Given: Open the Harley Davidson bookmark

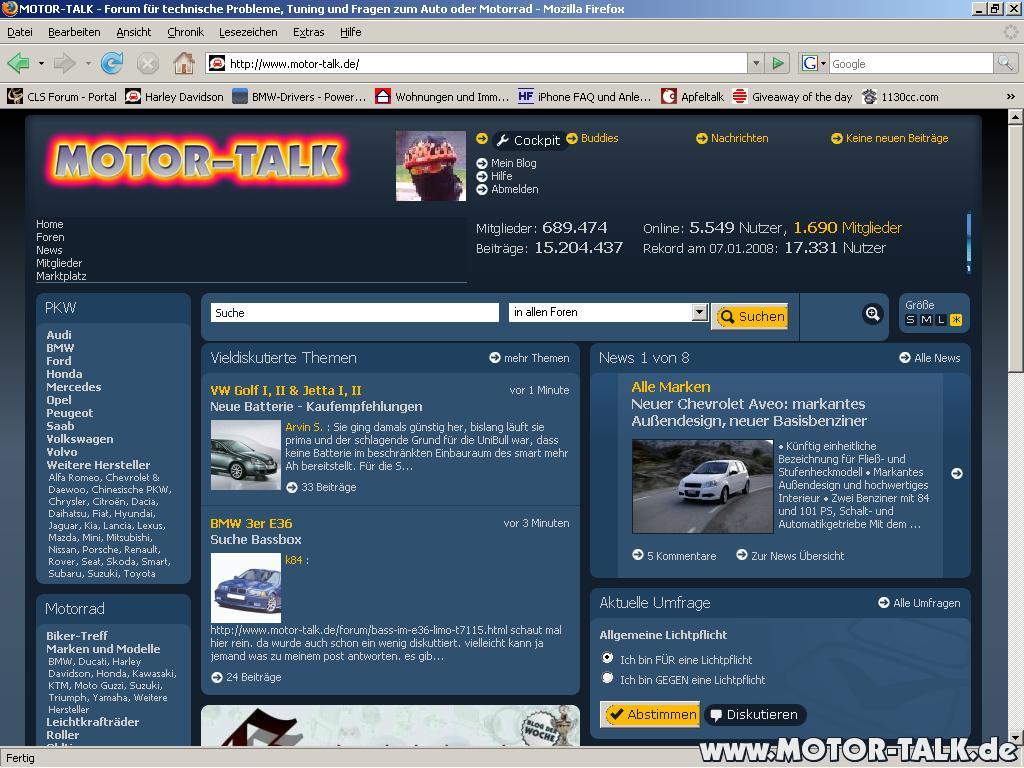Looking at the screenshot, I should tap(174, 97).
